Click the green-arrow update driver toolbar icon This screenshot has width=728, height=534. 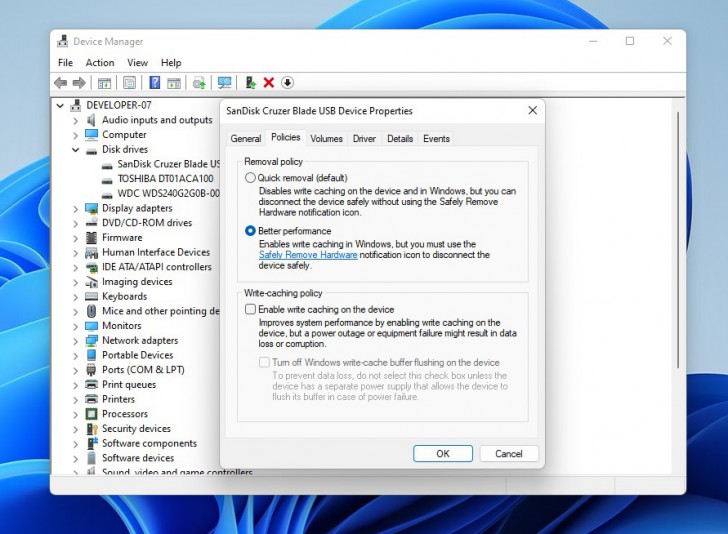250,83
